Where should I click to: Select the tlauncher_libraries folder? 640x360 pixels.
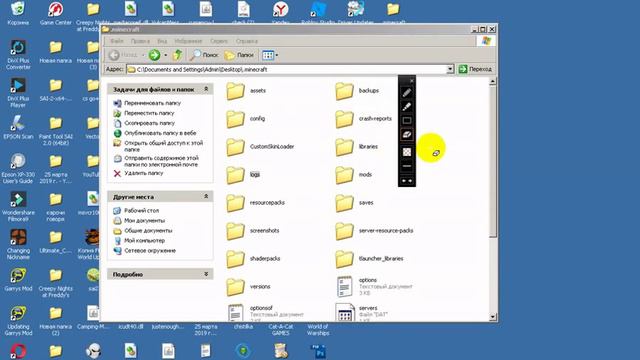coord(369,259)
